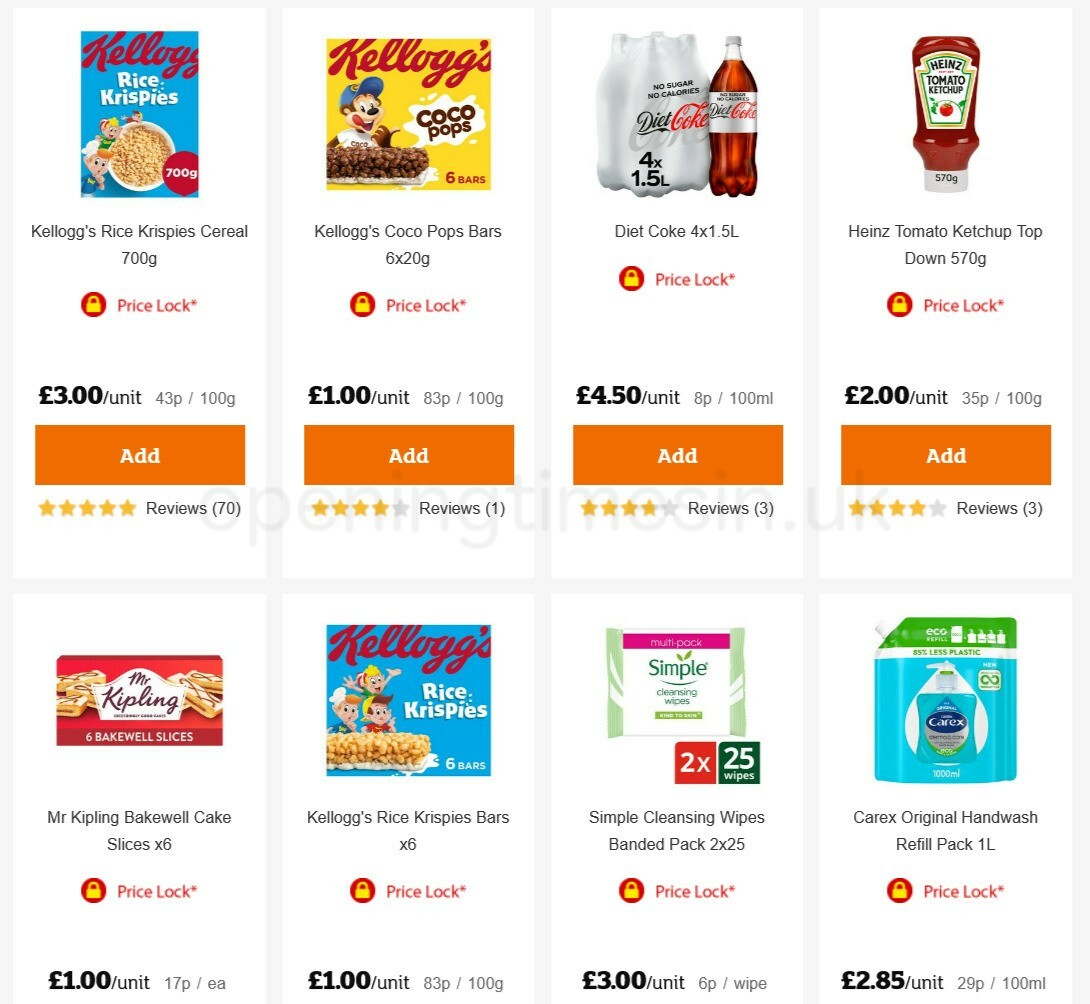Add Heinz Tomato Ketchup to the basket

click(946, 455)
